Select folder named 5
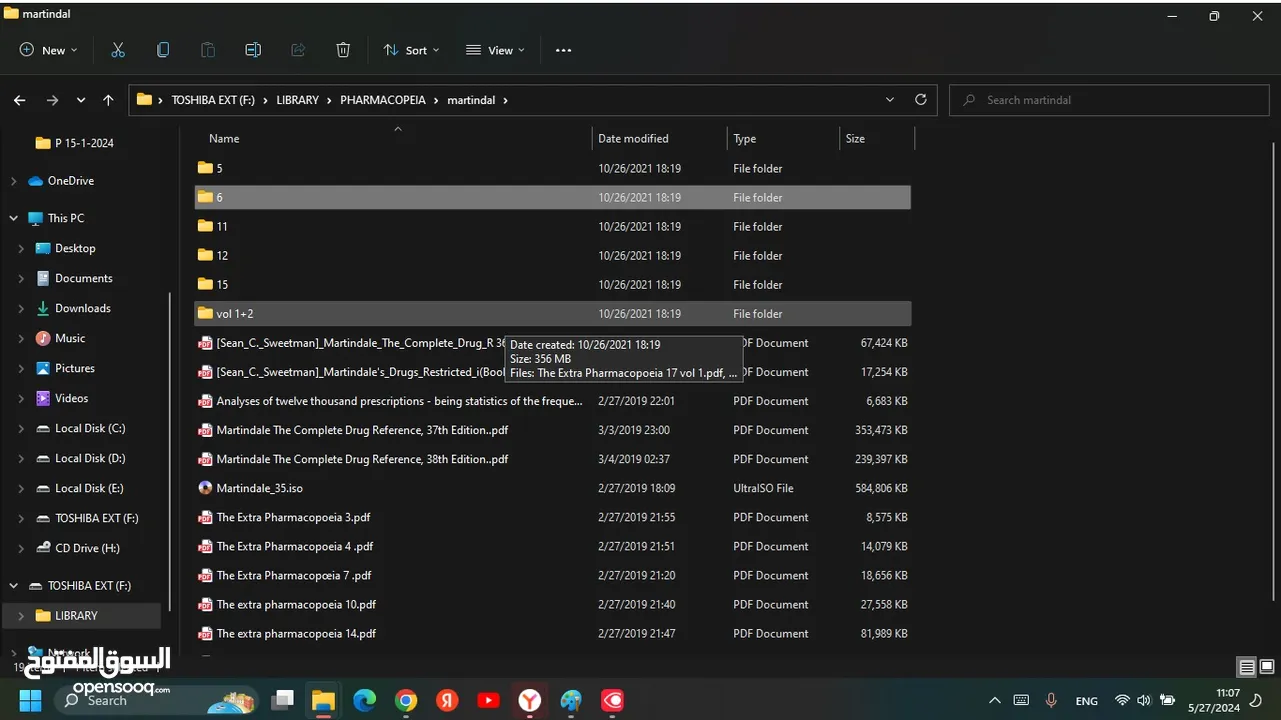Image resolution: width=1281 pixels, height=720 pixels. [552, 168]
